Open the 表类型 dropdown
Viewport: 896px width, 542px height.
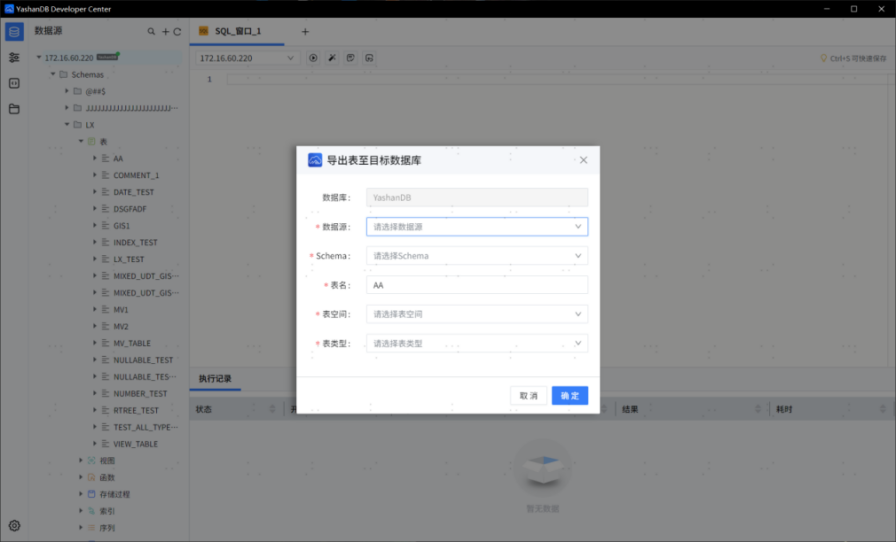pyautogui.click(x=477, y=344)
